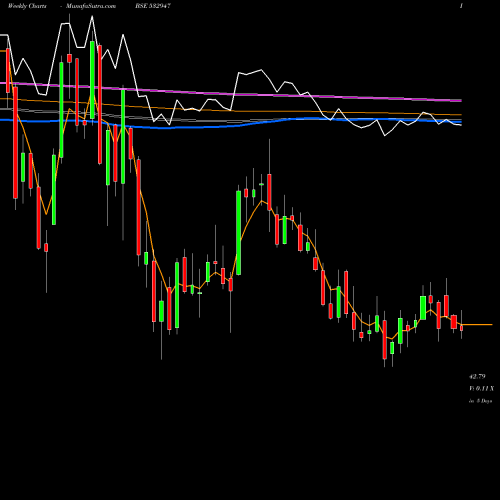500x500 pixels.
Task: Click the "in 5 Days" label
Action: [x=480, y=401]
